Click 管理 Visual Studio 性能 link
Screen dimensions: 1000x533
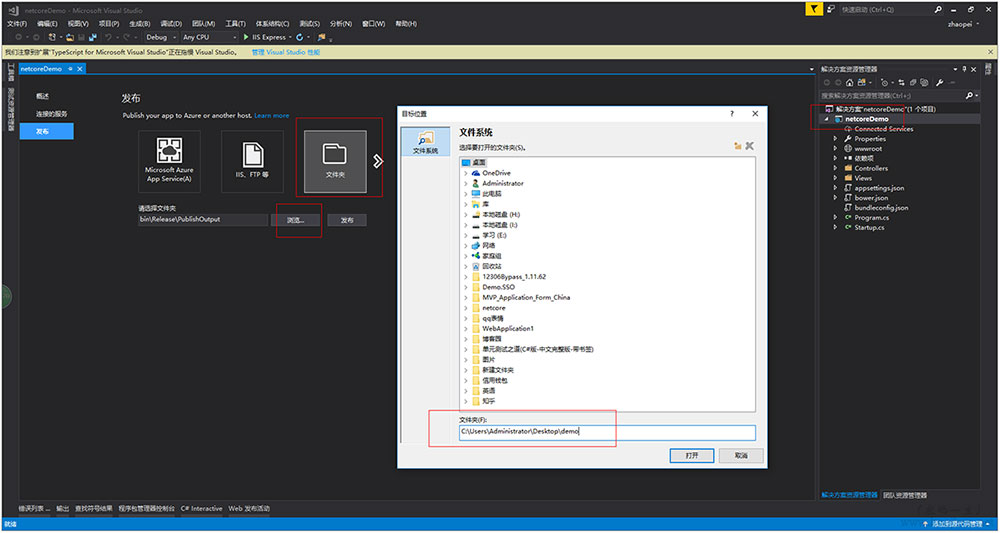[286, 52]
